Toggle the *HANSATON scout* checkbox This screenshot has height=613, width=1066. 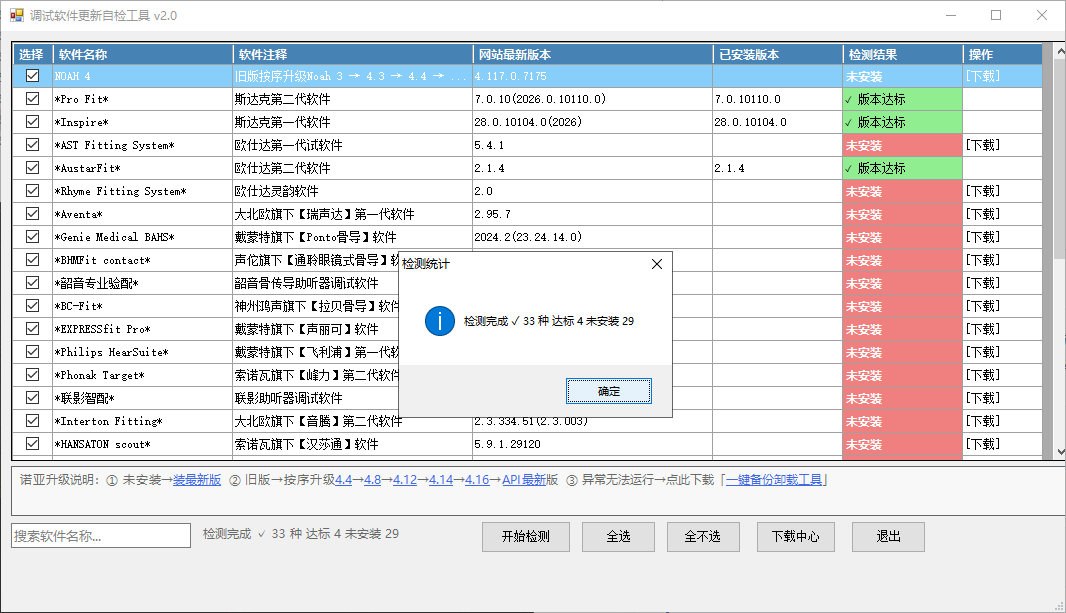click(32, 444)
